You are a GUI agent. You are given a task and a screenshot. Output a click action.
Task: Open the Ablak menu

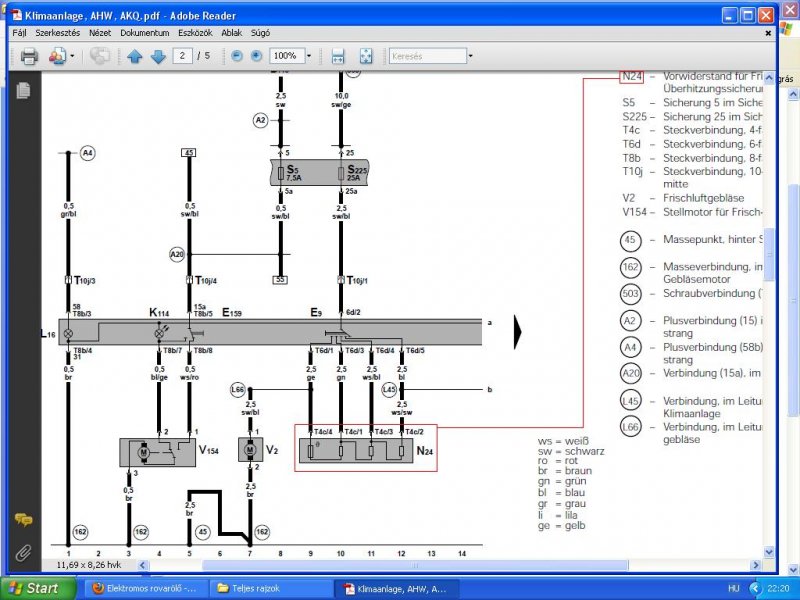coord(232,33)
